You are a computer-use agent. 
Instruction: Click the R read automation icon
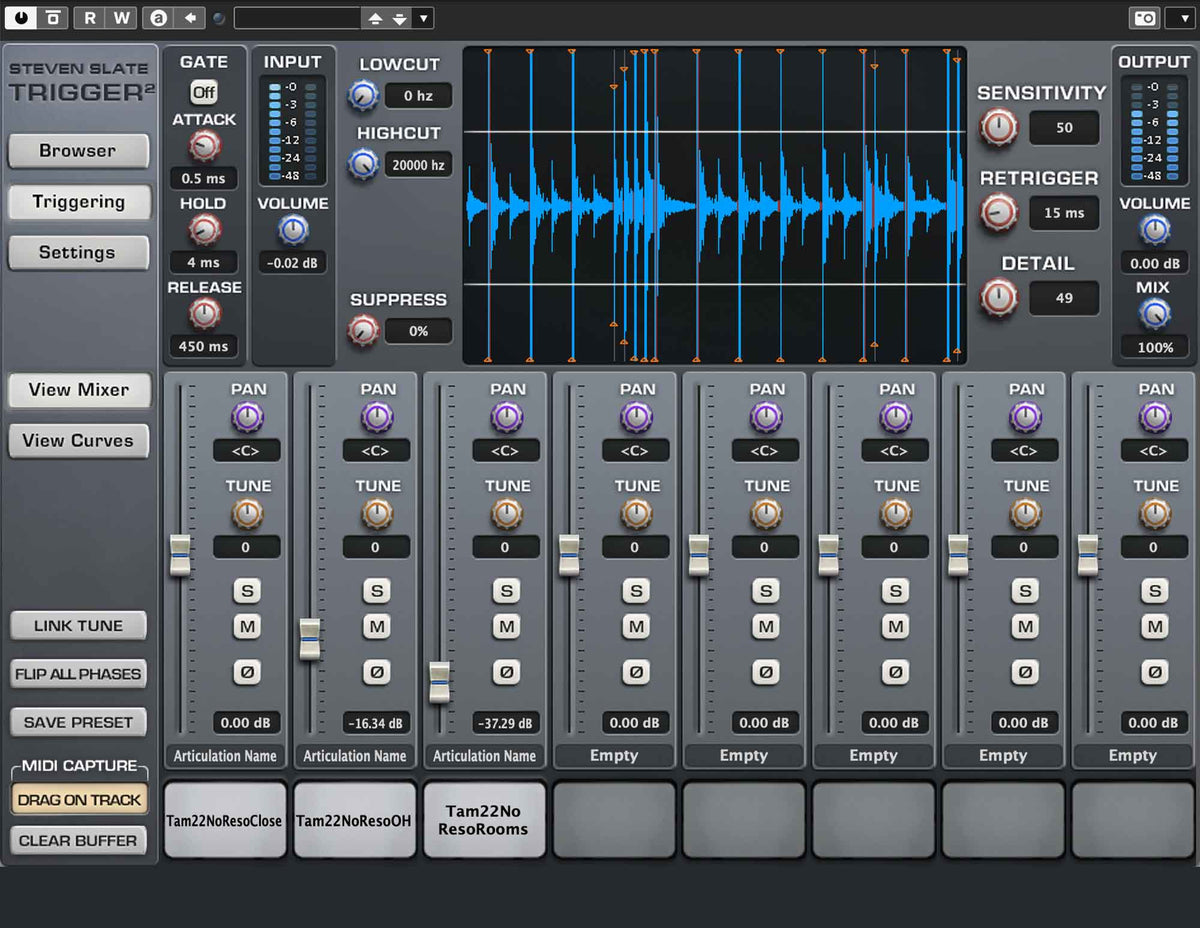(90, 18)
